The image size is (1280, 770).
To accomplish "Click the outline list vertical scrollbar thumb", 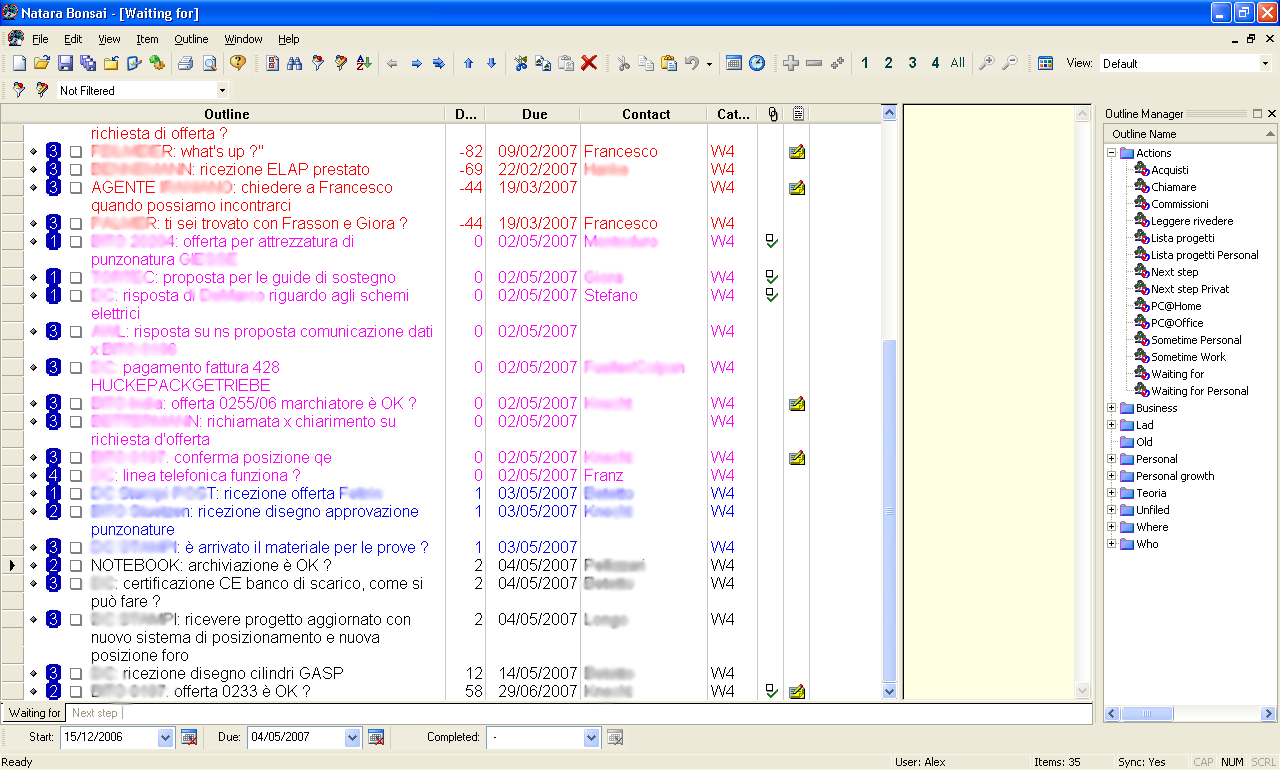I will pos(889,511).
